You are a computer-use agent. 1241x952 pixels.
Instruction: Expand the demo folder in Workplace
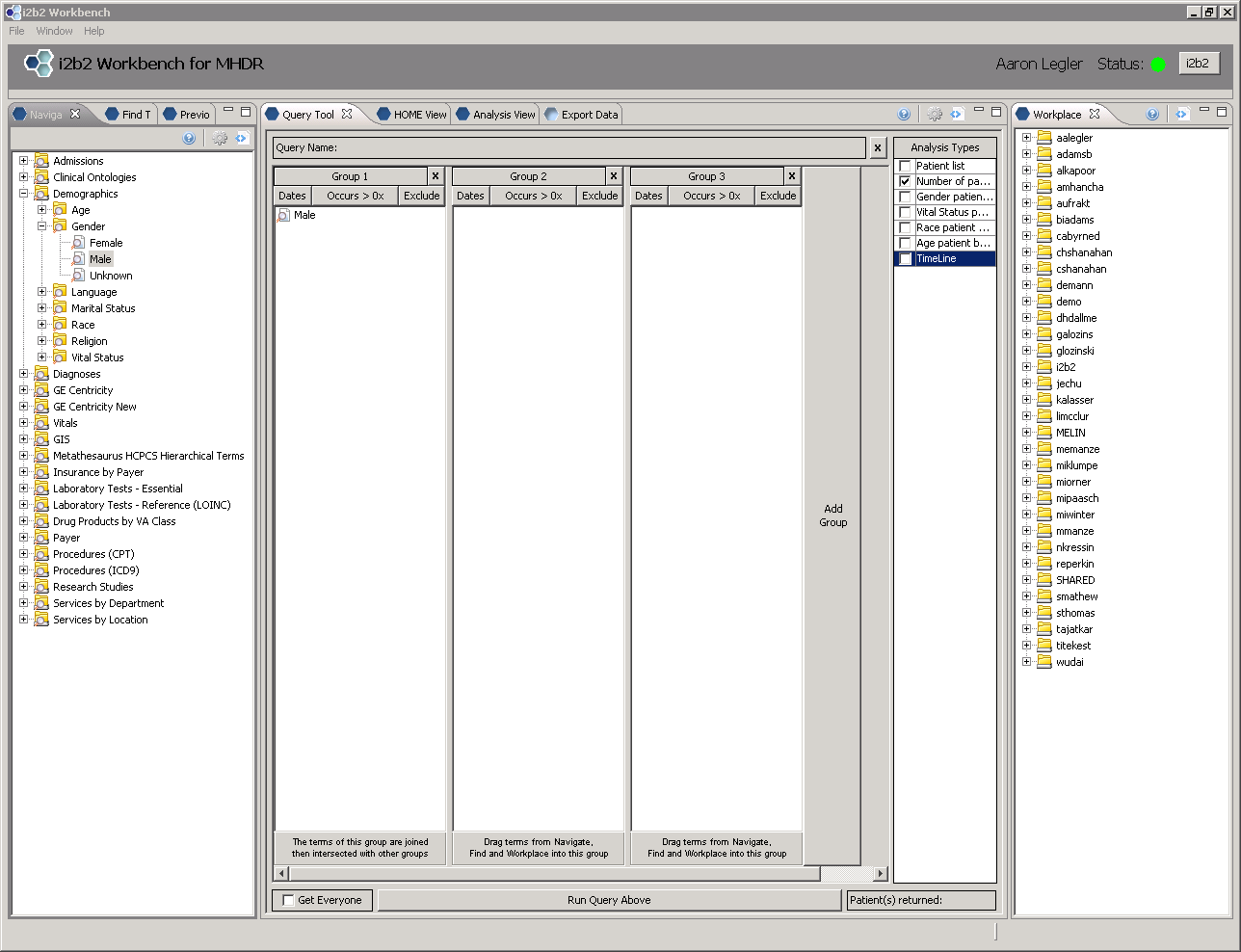point(1026,302)
